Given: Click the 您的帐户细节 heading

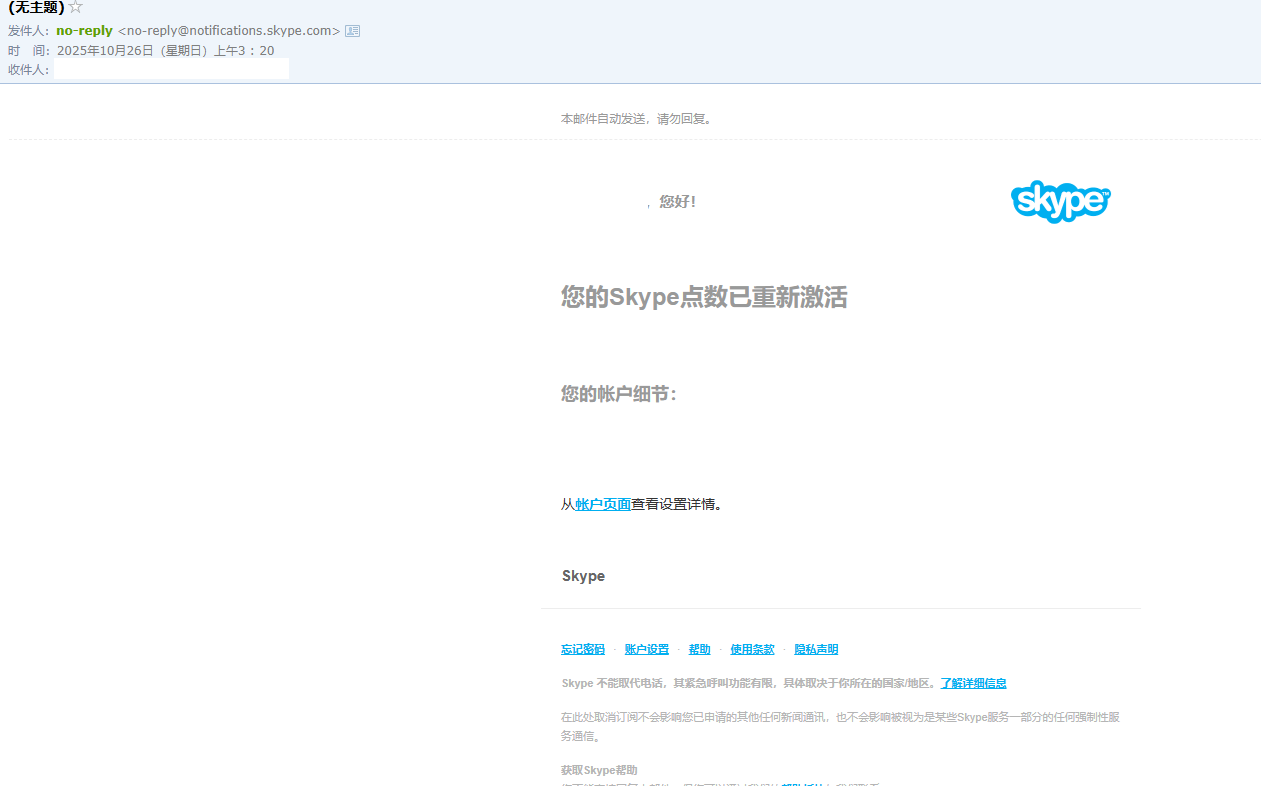Looking at the screenshot, I should [x=619, y=394].
